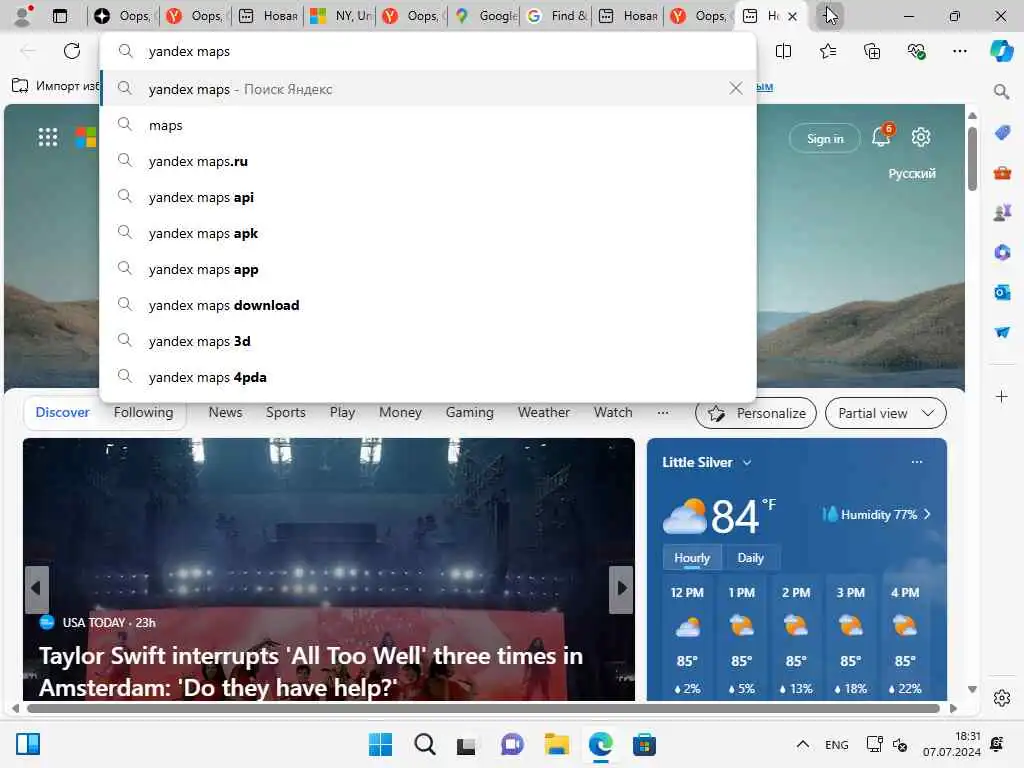The width and height of the screenshot is (1024, 768).
Task: Click the browser profile avatar icon
Action: coord(24,16)
